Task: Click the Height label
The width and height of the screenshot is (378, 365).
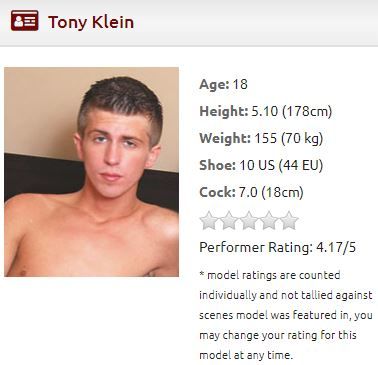Action: click(224, 111)
